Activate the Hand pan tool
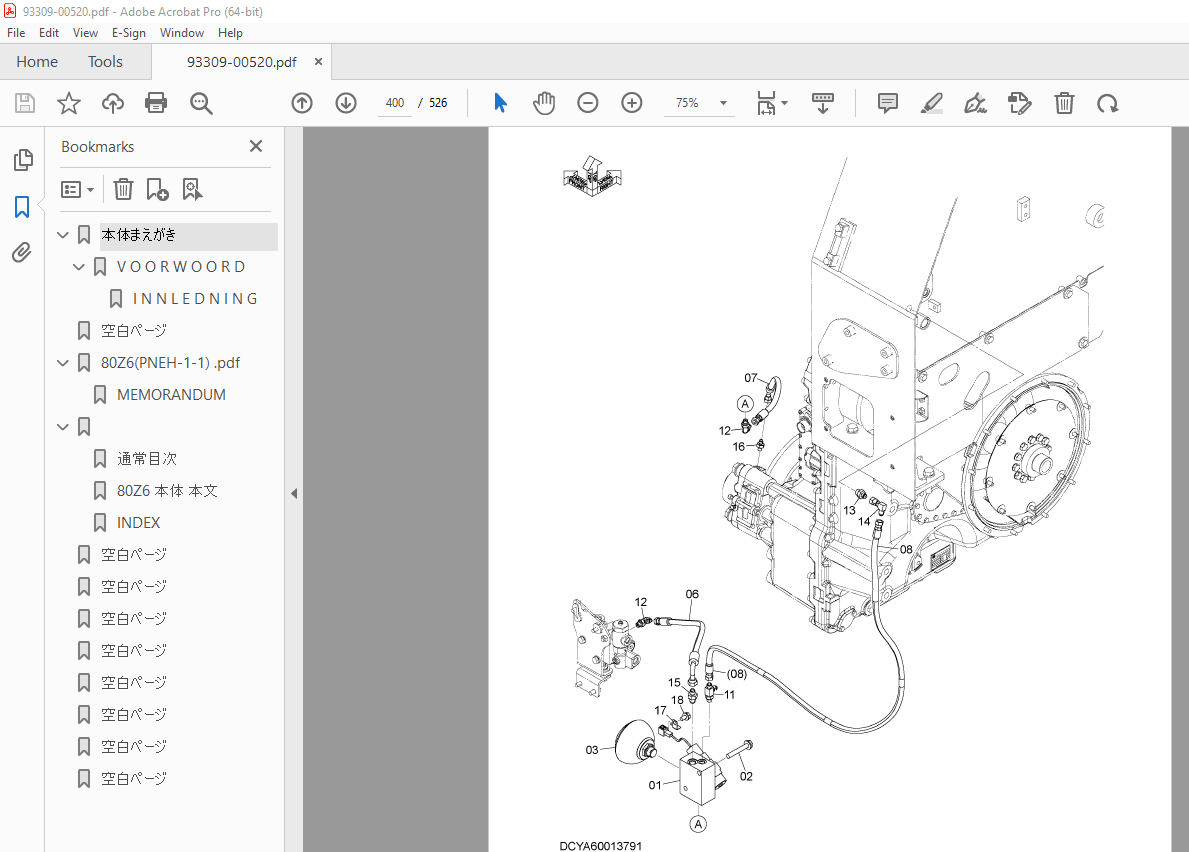1189x852 pixels. click(544, 103)
